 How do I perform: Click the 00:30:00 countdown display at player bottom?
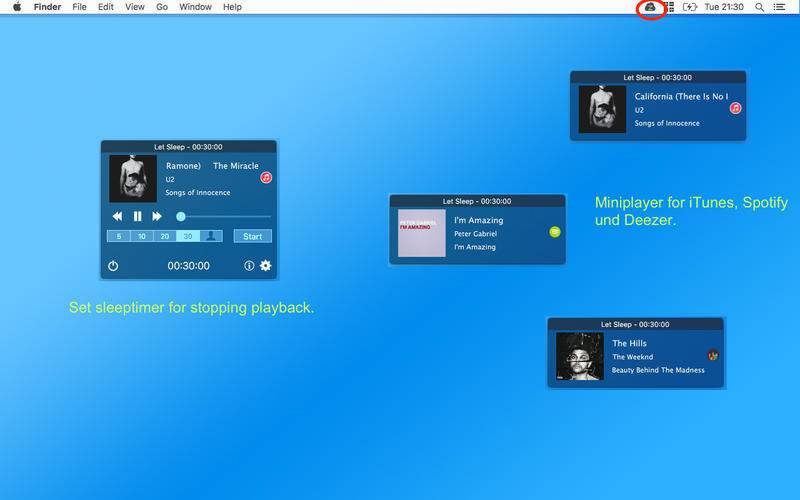coord(188,266)
